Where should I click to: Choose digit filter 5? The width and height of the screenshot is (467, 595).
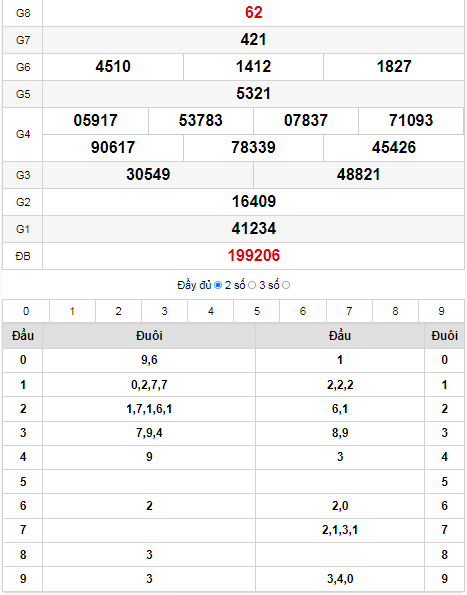tap(257, 311)
